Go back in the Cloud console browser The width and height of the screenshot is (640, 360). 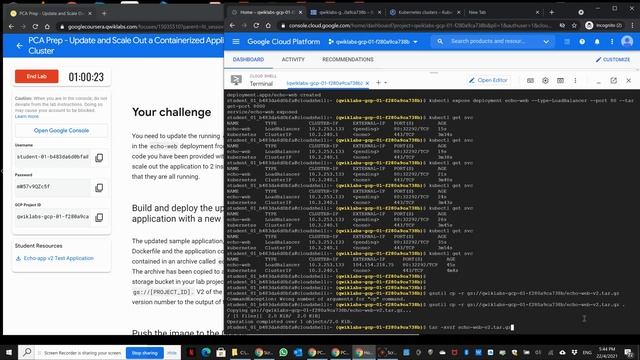(x=232, y=25)
